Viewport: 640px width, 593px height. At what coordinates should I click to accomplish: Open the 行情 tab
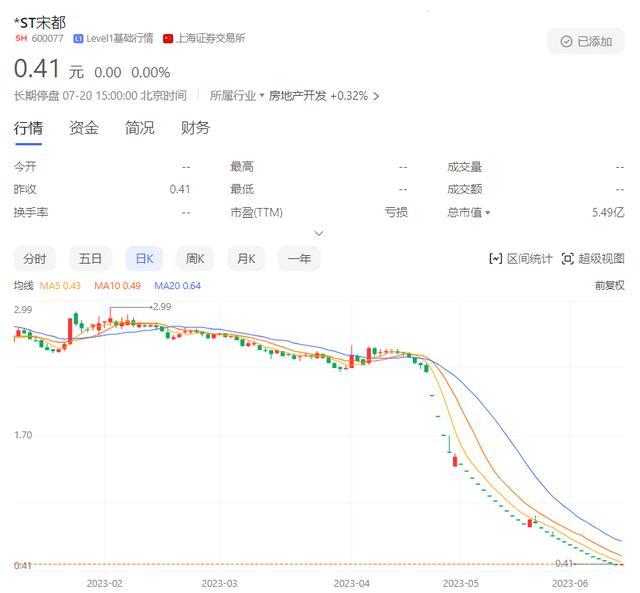[x=28, y=128]
